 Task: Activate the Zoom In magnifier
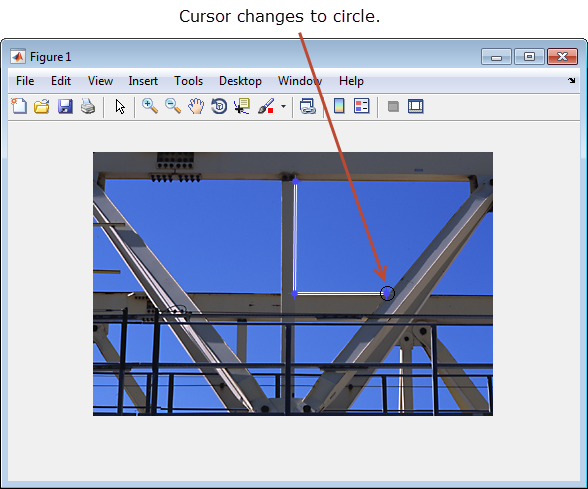tap(150, 106)
